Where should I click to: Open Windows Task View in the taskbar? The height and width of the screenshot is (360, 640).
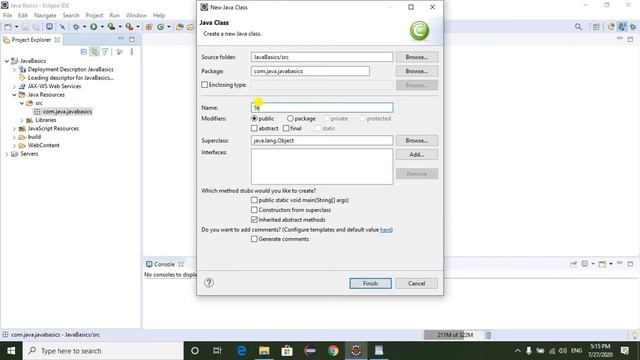(217, 351)
